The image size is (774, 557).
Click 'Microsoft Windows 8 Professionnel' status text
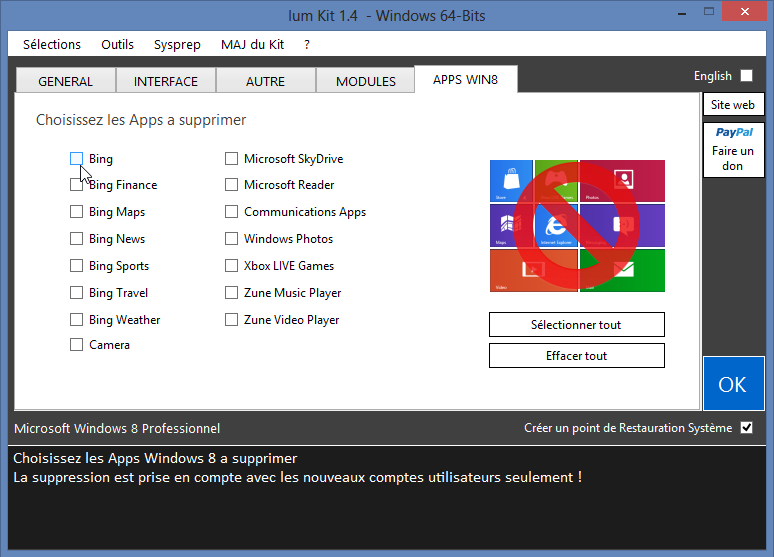117,428
